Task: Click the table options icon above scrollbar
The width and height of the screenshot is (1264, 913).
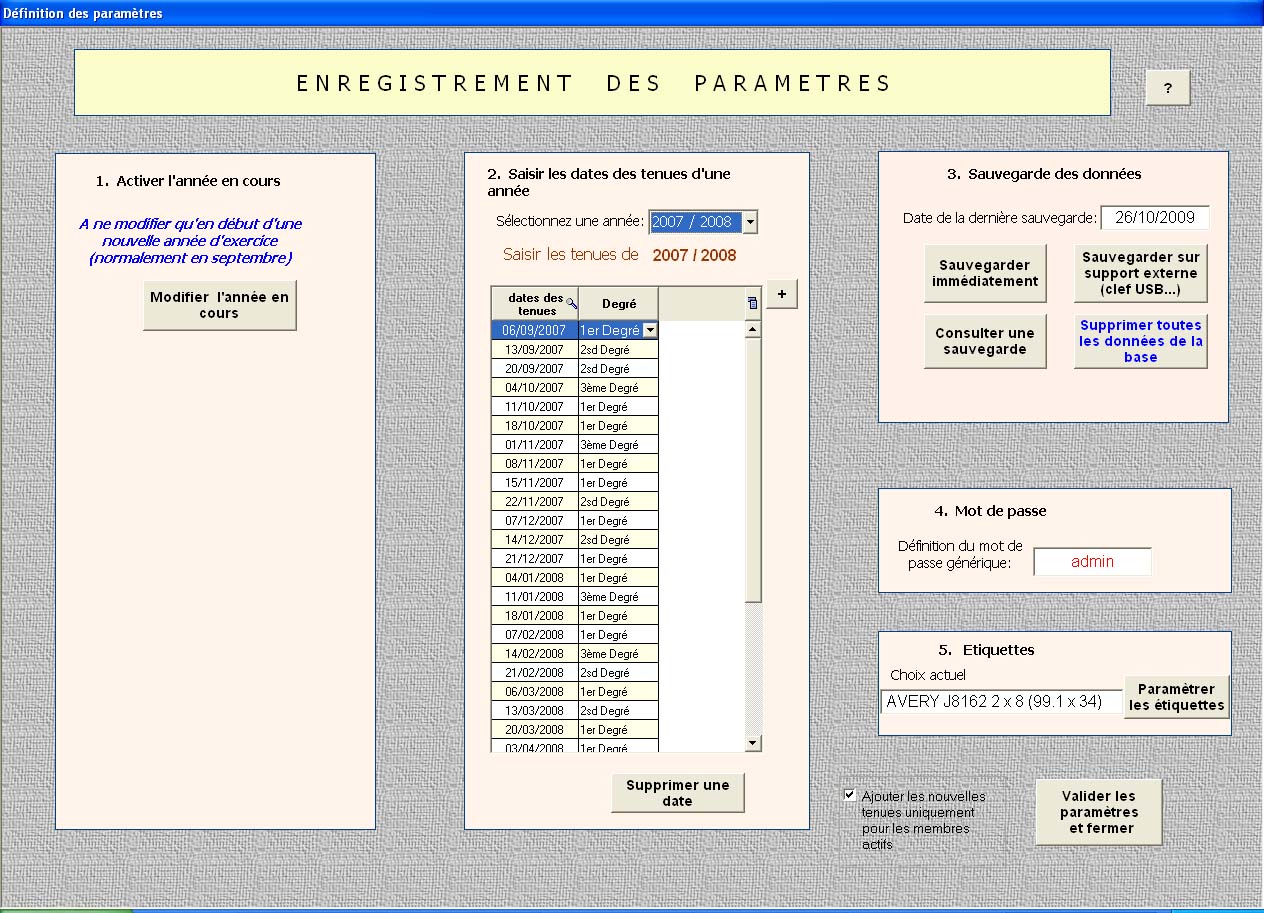Action: 753,303
